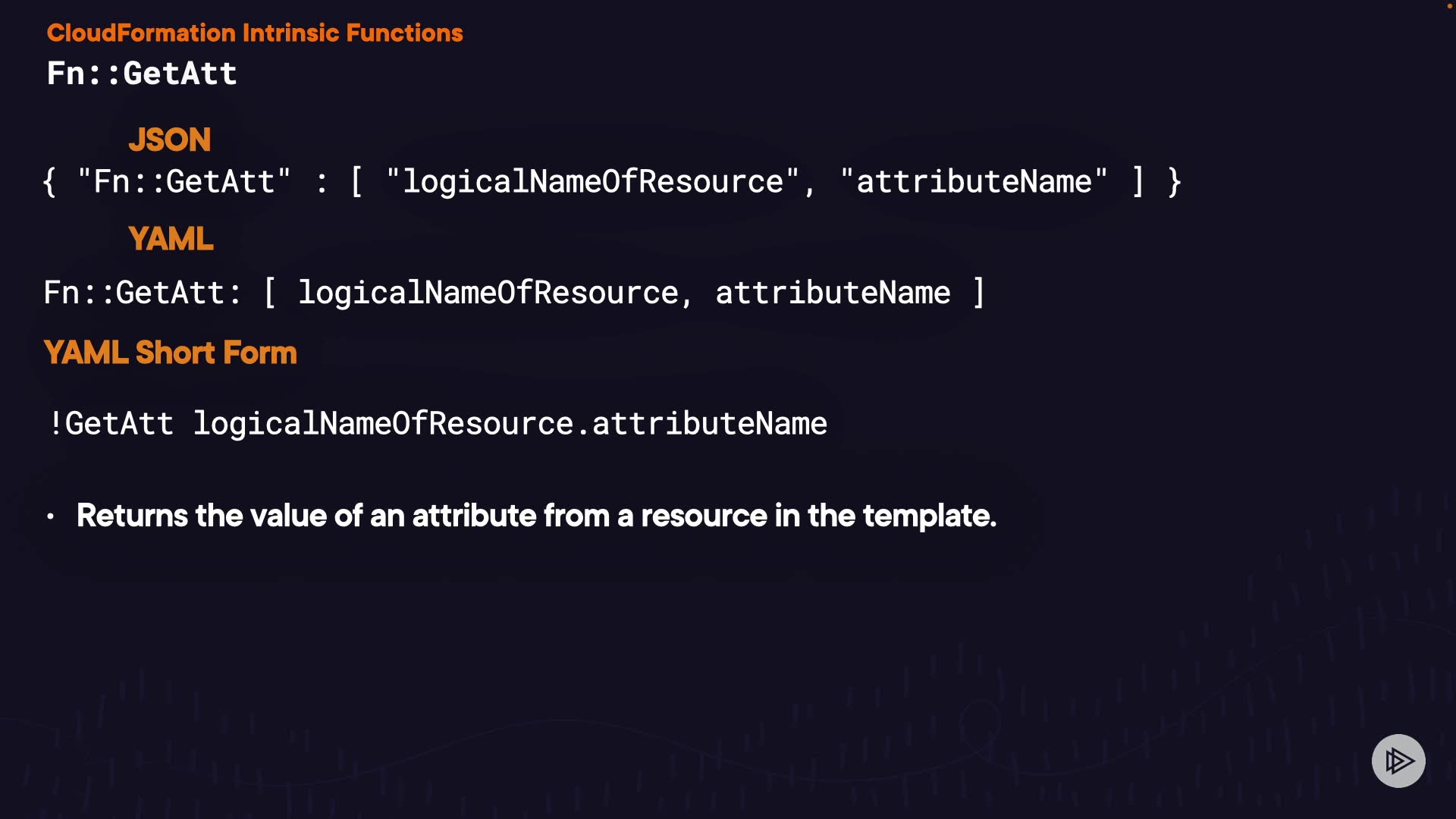The image size is (1456, 819).
Task: Click the closing curly brace of JSON
Action: pos(1175,182)
